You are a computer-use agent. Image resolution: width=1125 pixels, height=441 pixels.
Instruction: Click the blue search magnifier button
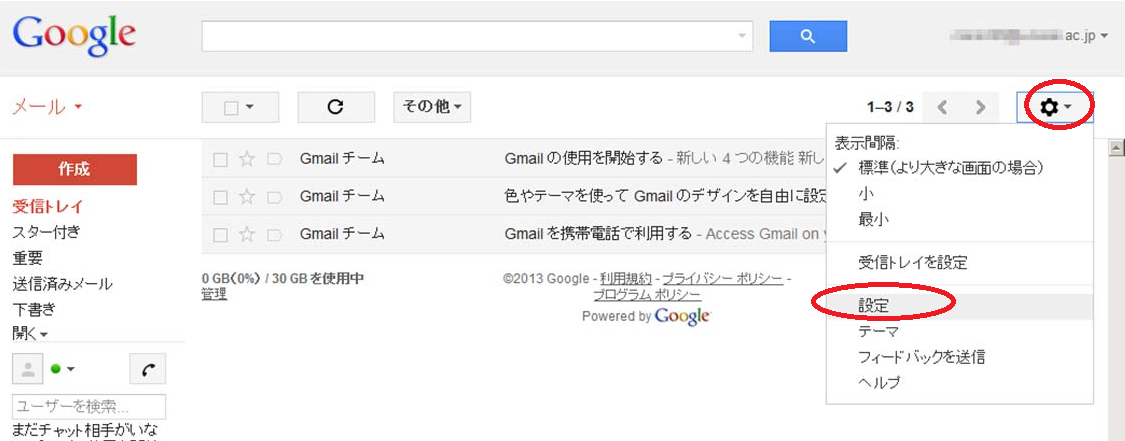click(808, 36)
